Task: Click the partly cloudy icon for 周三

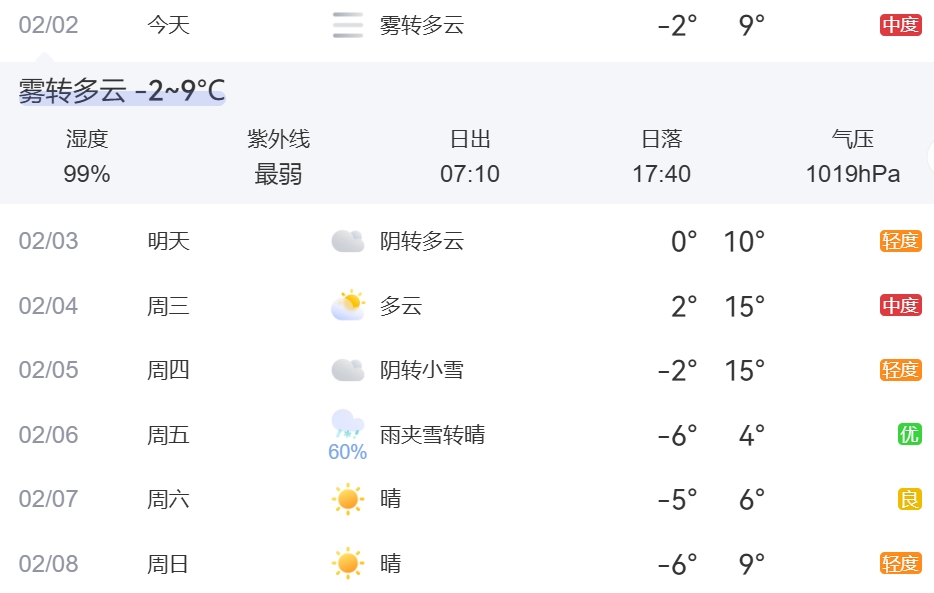Action: pos(348,305)
